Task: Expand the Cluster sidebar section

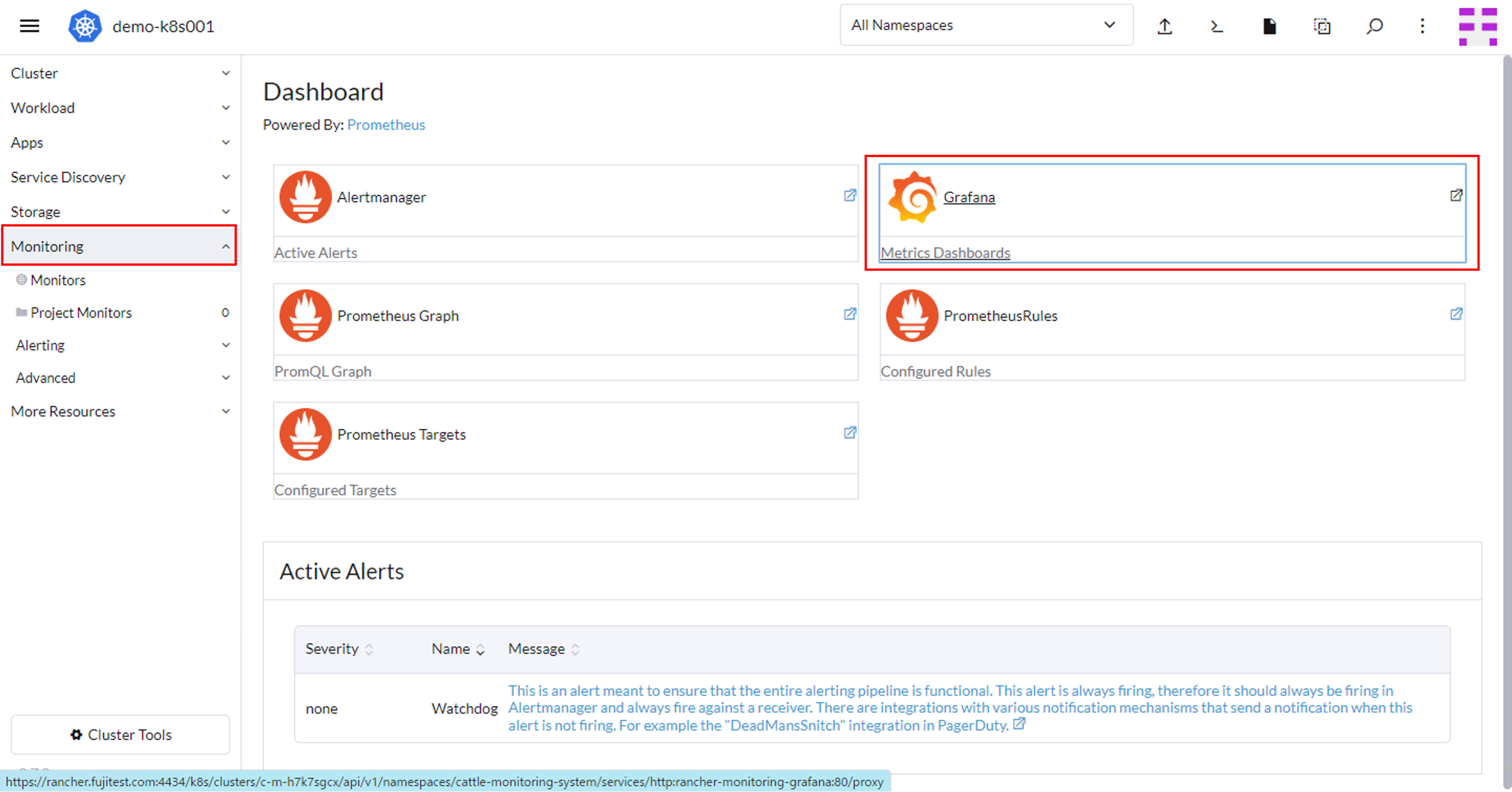Action: coord(120,73)
